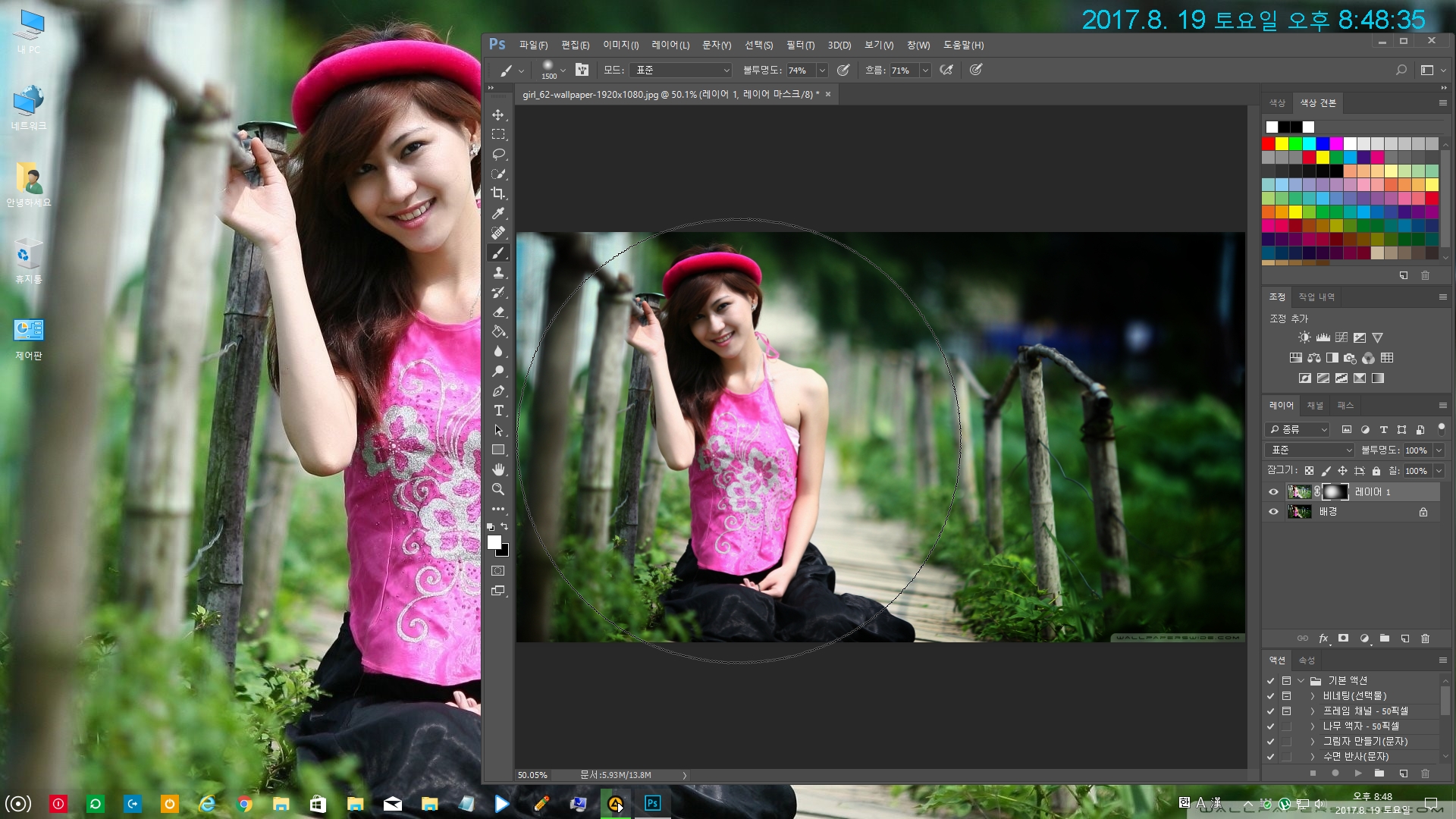
Task: Select the Move tool
Action: 498,115
